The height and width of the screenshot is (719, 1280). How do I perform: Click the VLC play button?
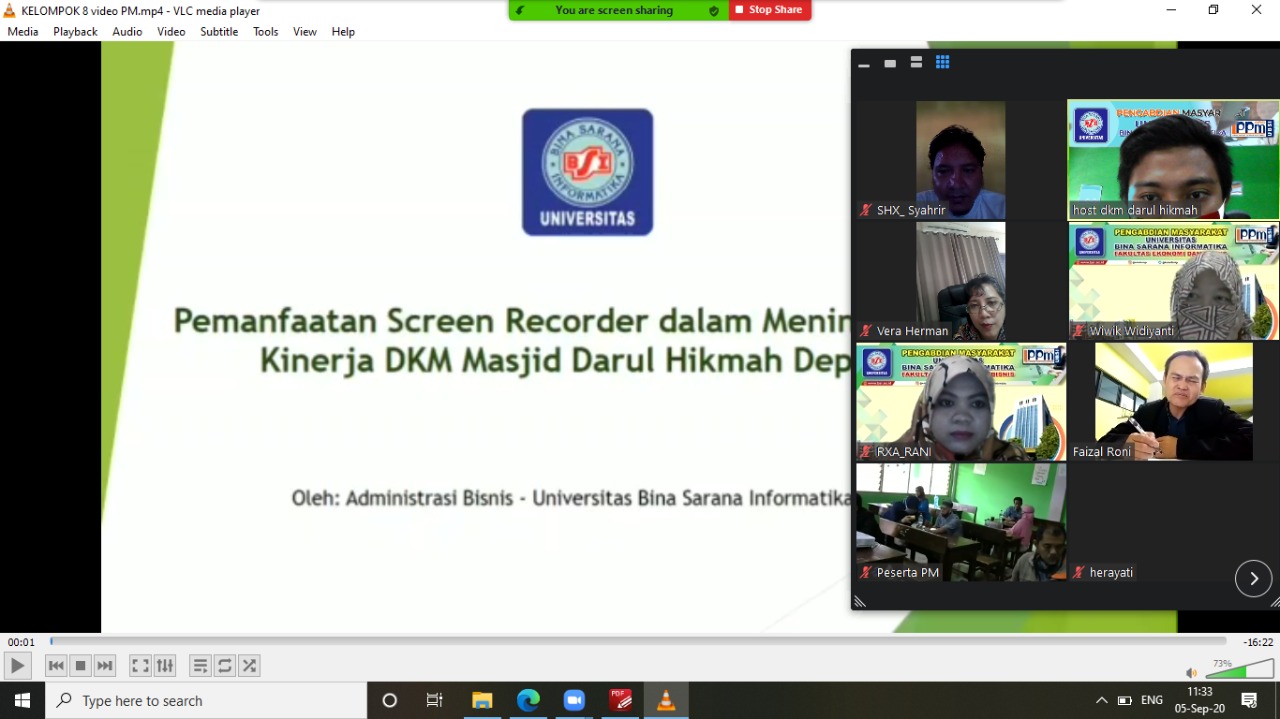[17, 666]
